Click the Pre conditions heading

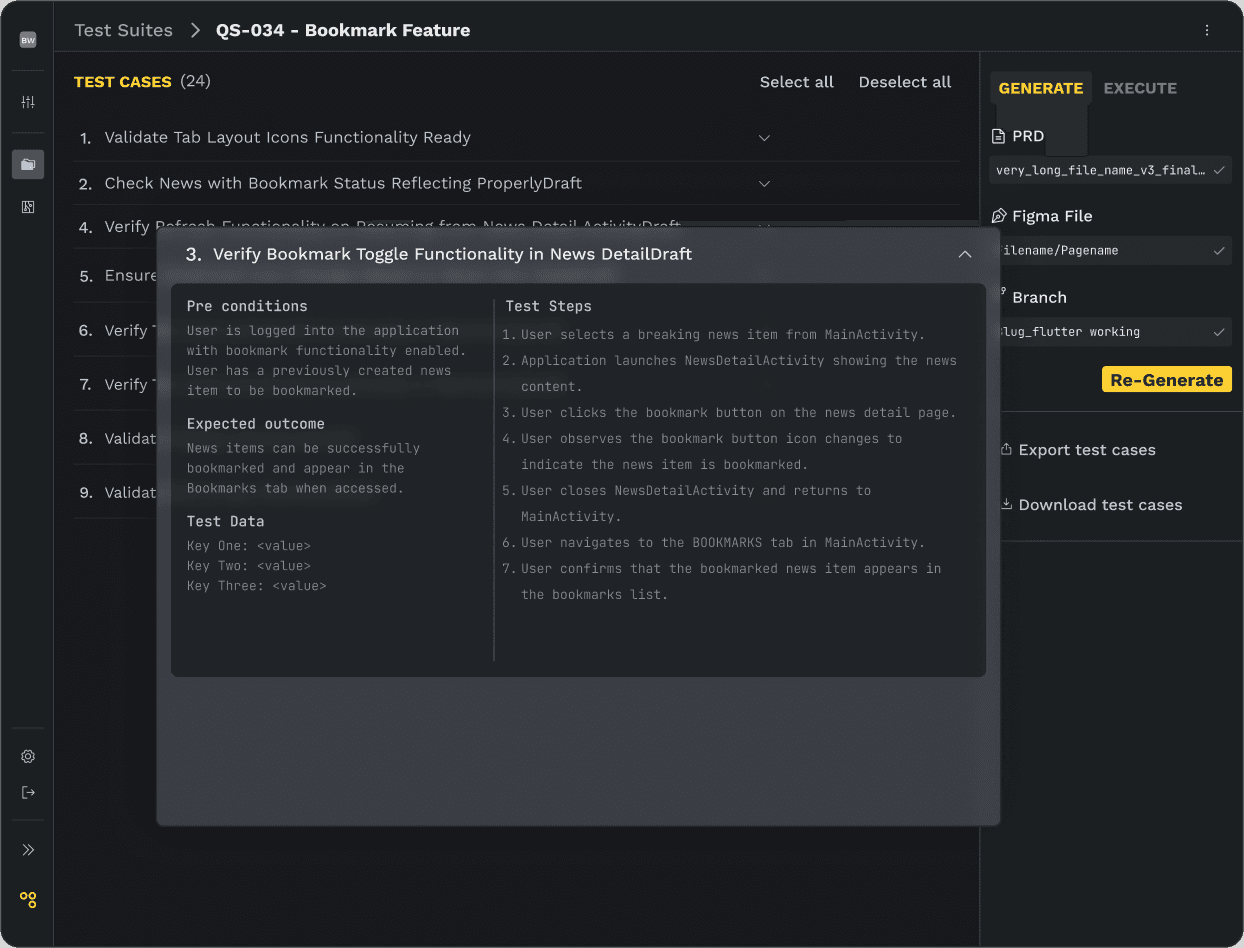click(247, 306)
